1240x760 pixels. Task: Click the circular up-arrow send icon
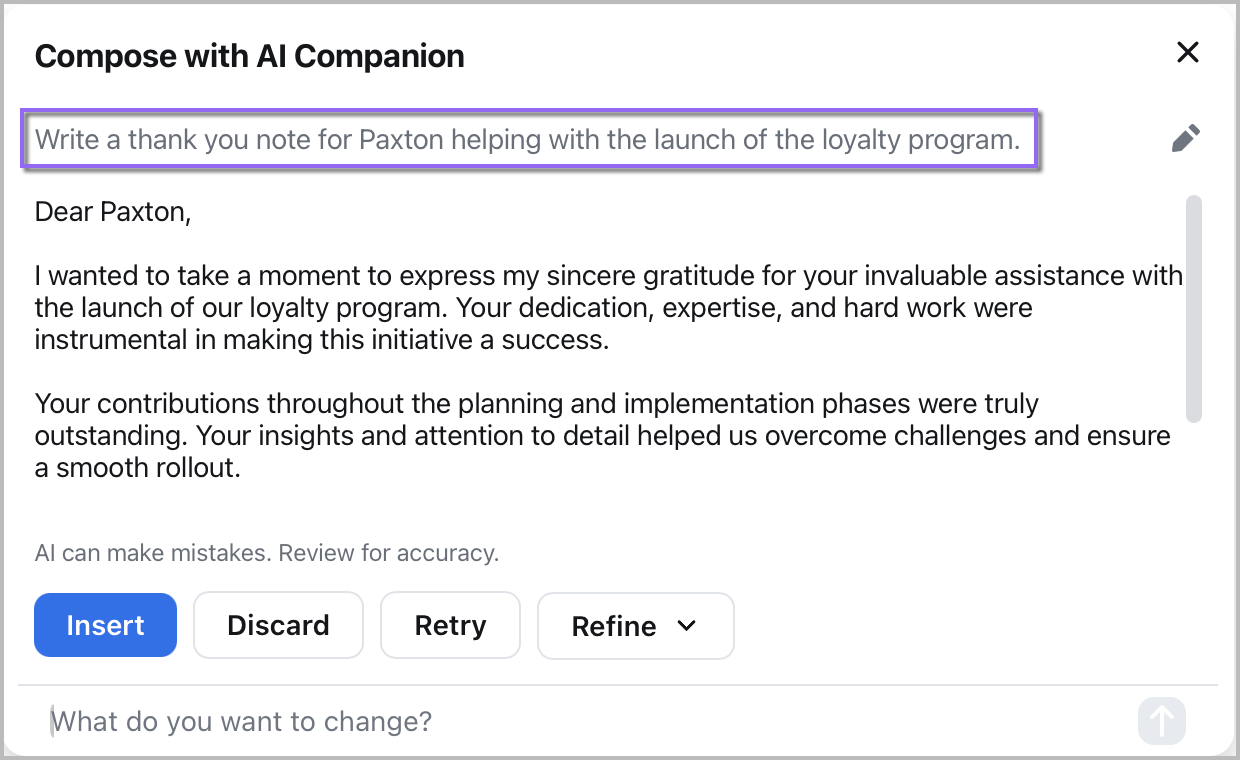pyautogui.click(x=1161, y=720)
